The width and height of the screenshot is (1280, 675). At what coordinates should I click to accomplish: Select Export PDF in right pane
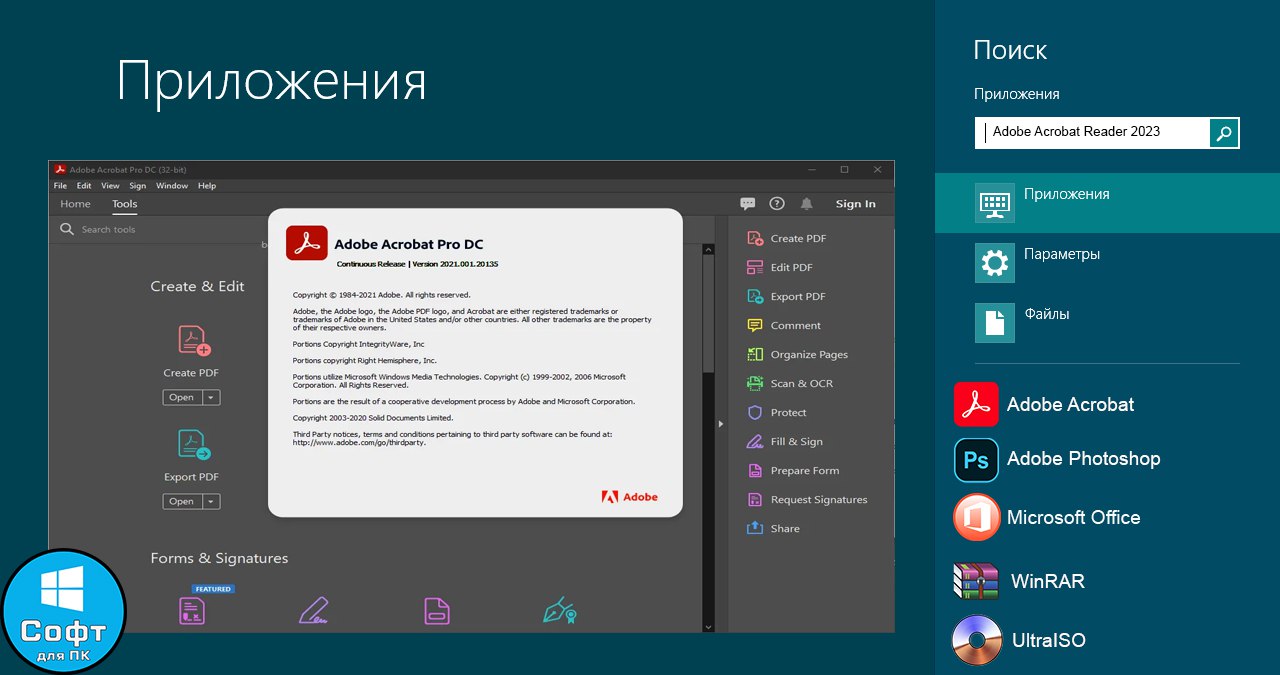(786, 296)
